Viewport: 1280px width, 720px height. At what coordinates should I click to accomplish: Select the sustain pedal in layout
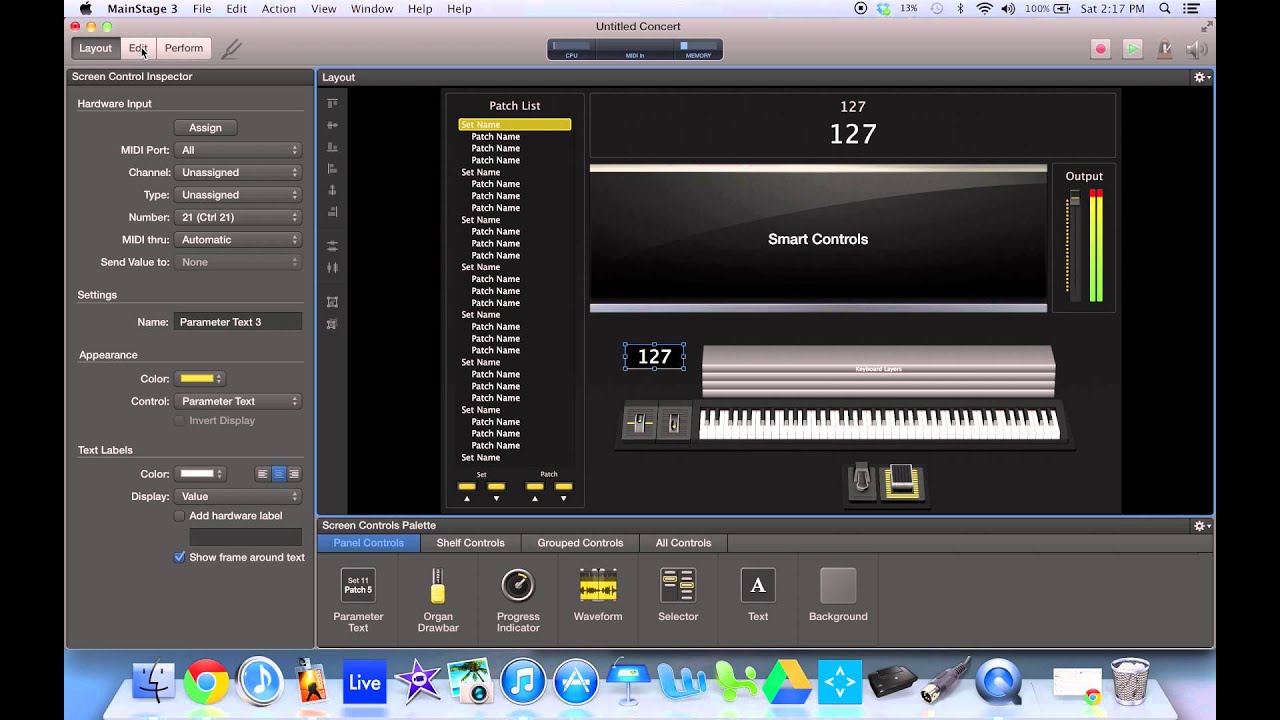tap(861, 481)
